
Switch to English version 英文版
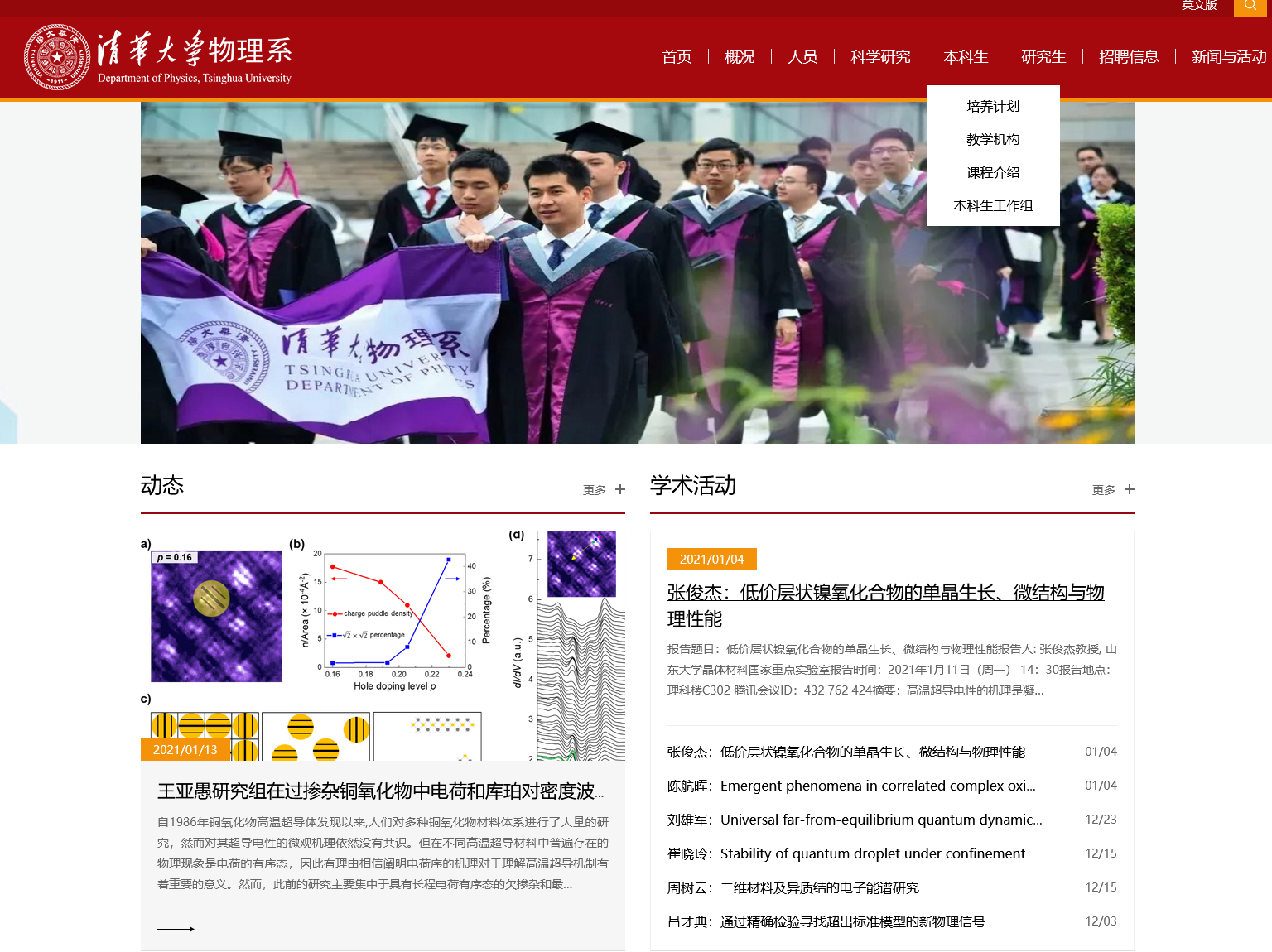tap(1198, 6)
